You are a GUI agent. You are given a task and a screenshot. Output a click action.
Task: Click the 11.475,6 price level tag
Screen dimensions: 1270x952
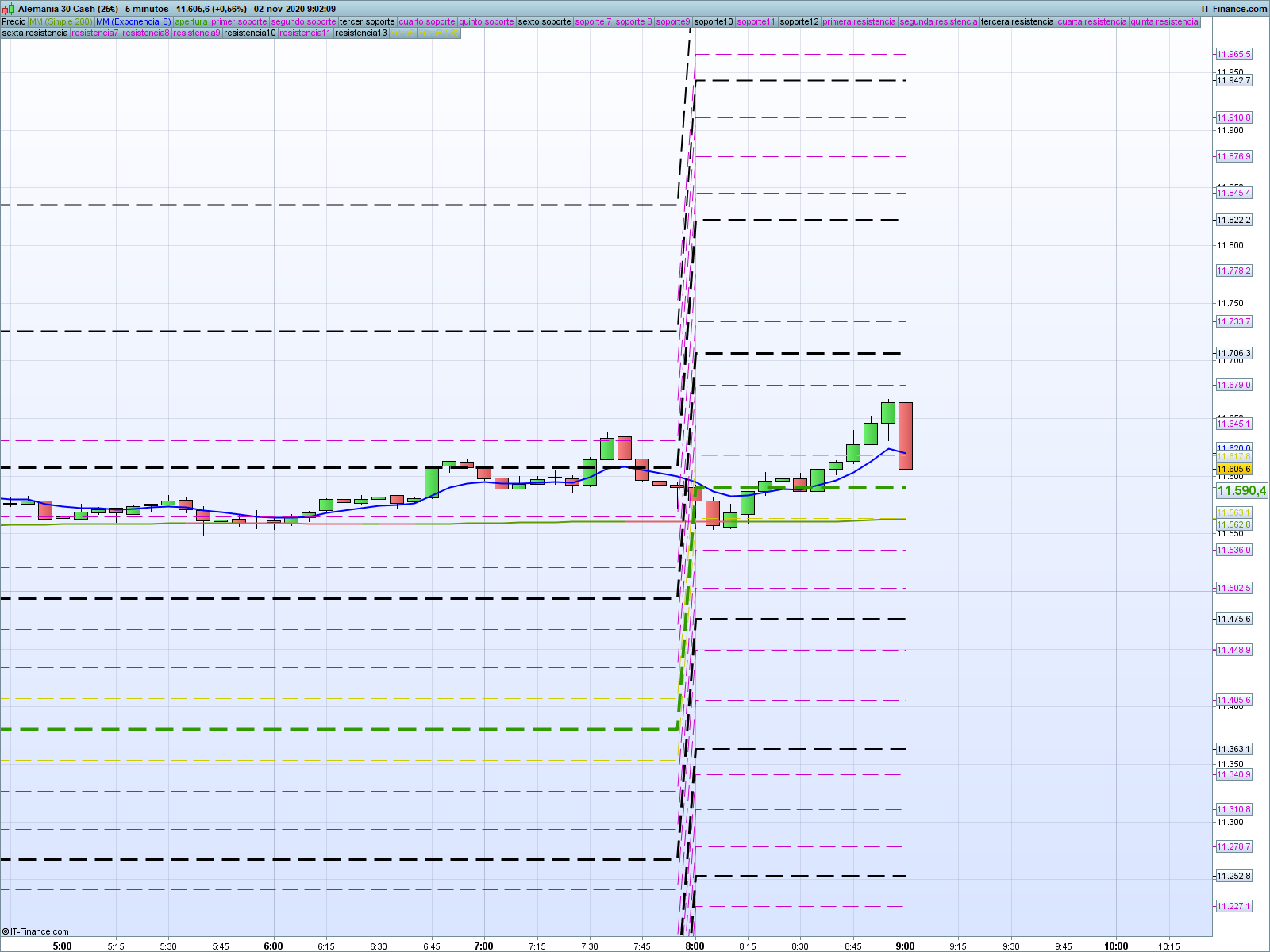(1234, 619)
